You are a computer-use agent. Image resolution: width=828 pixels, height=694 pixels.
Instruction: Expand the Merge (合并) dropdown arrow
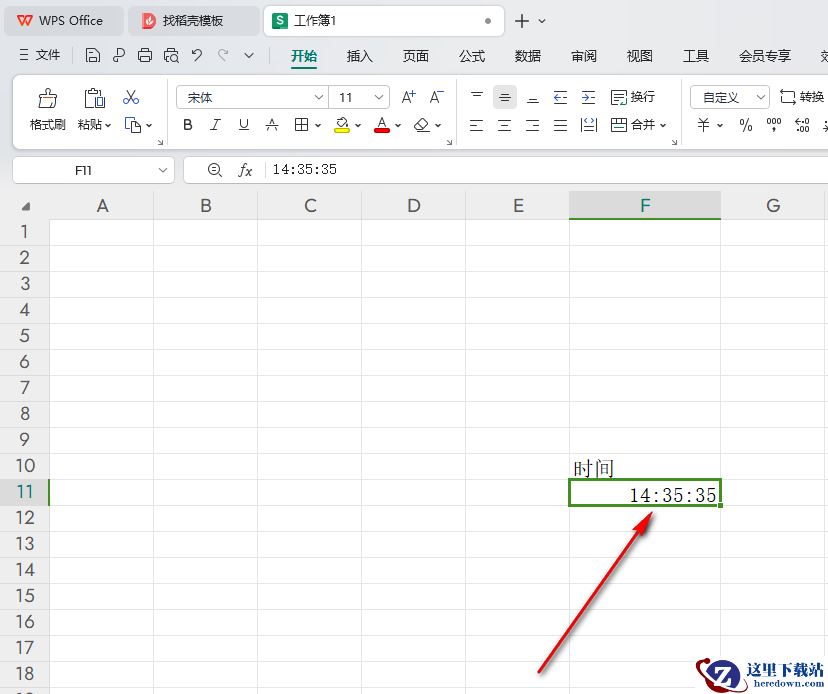tap(663, 126)
